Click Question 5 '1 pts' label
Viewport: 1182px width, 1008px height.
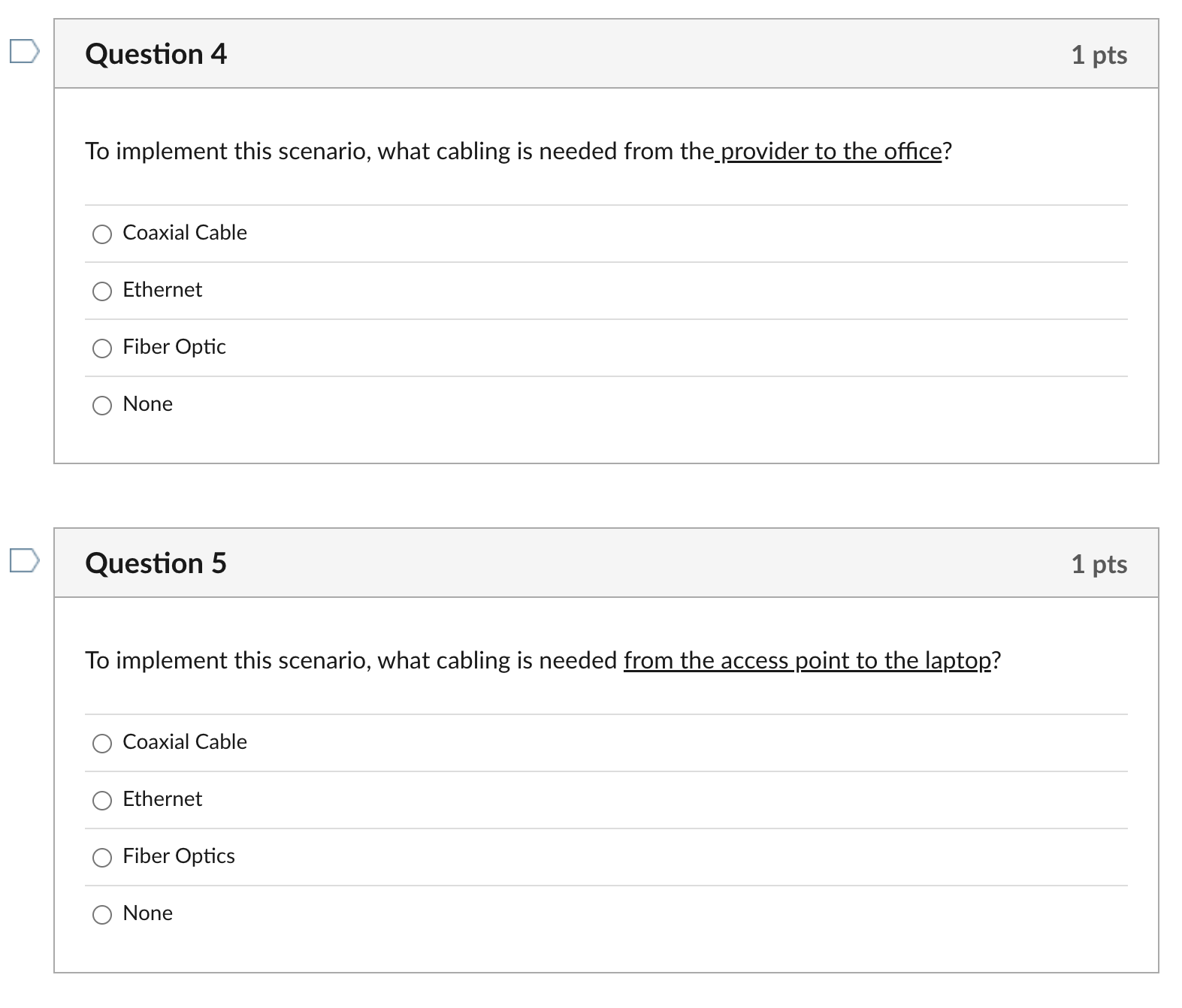[1099, 564]
